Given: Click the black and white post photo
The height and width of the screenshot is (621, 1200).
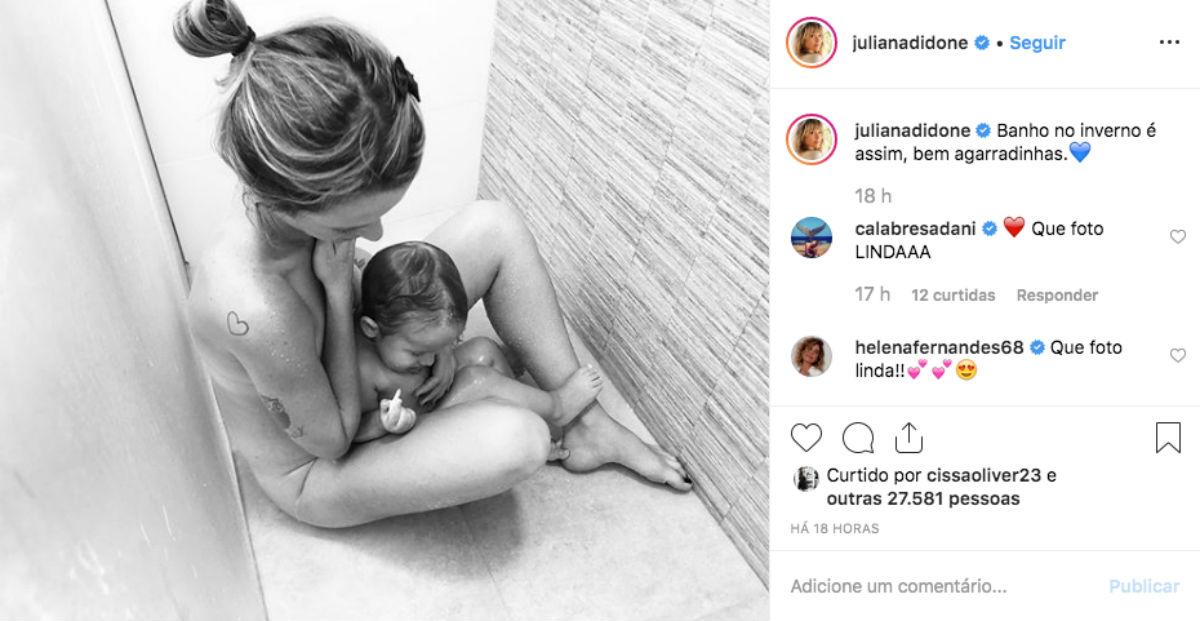Looking at the screenshot, I should click(385, 310).
